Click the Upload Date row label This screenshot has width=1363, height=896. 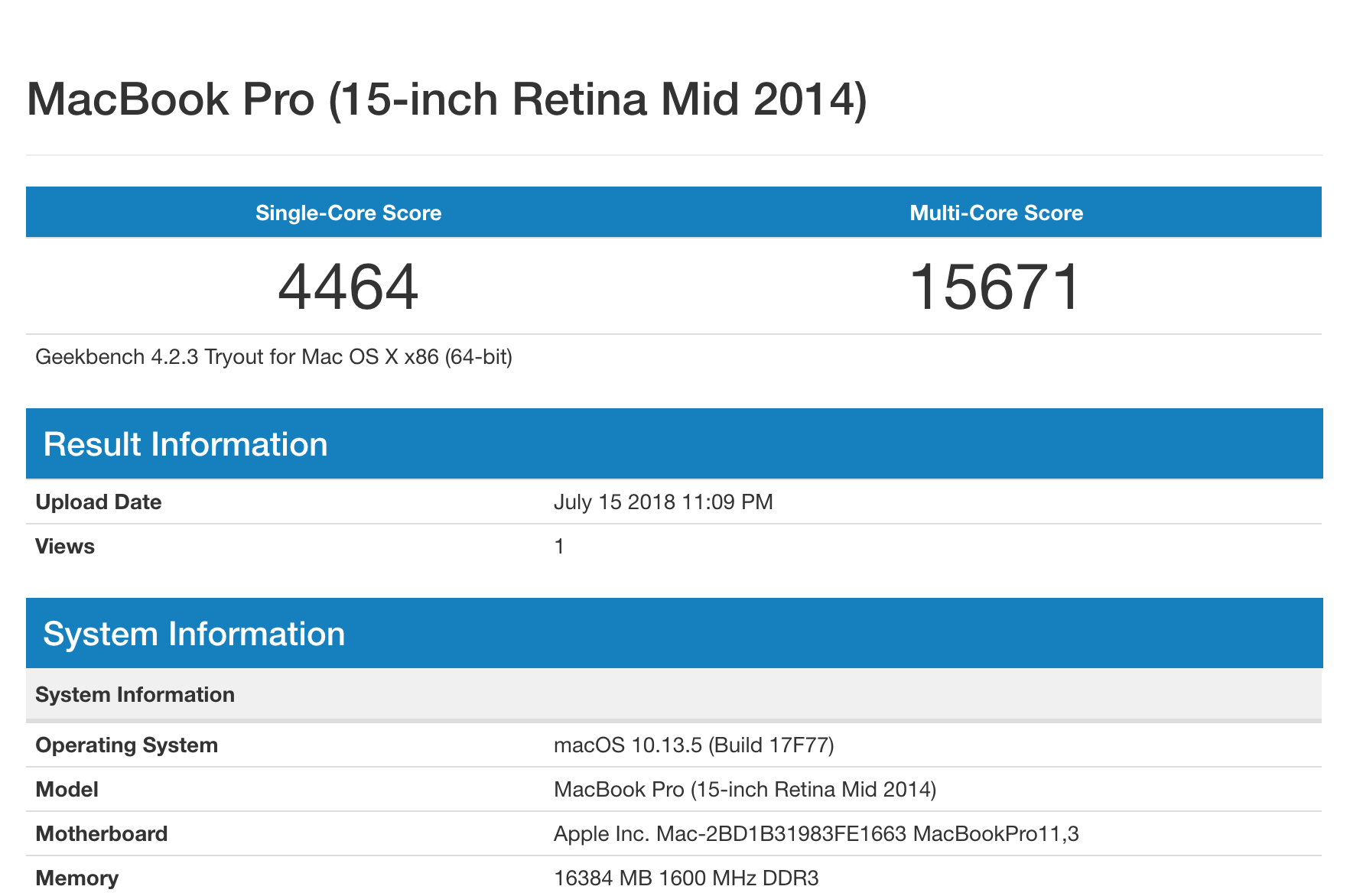coord(99,502)
